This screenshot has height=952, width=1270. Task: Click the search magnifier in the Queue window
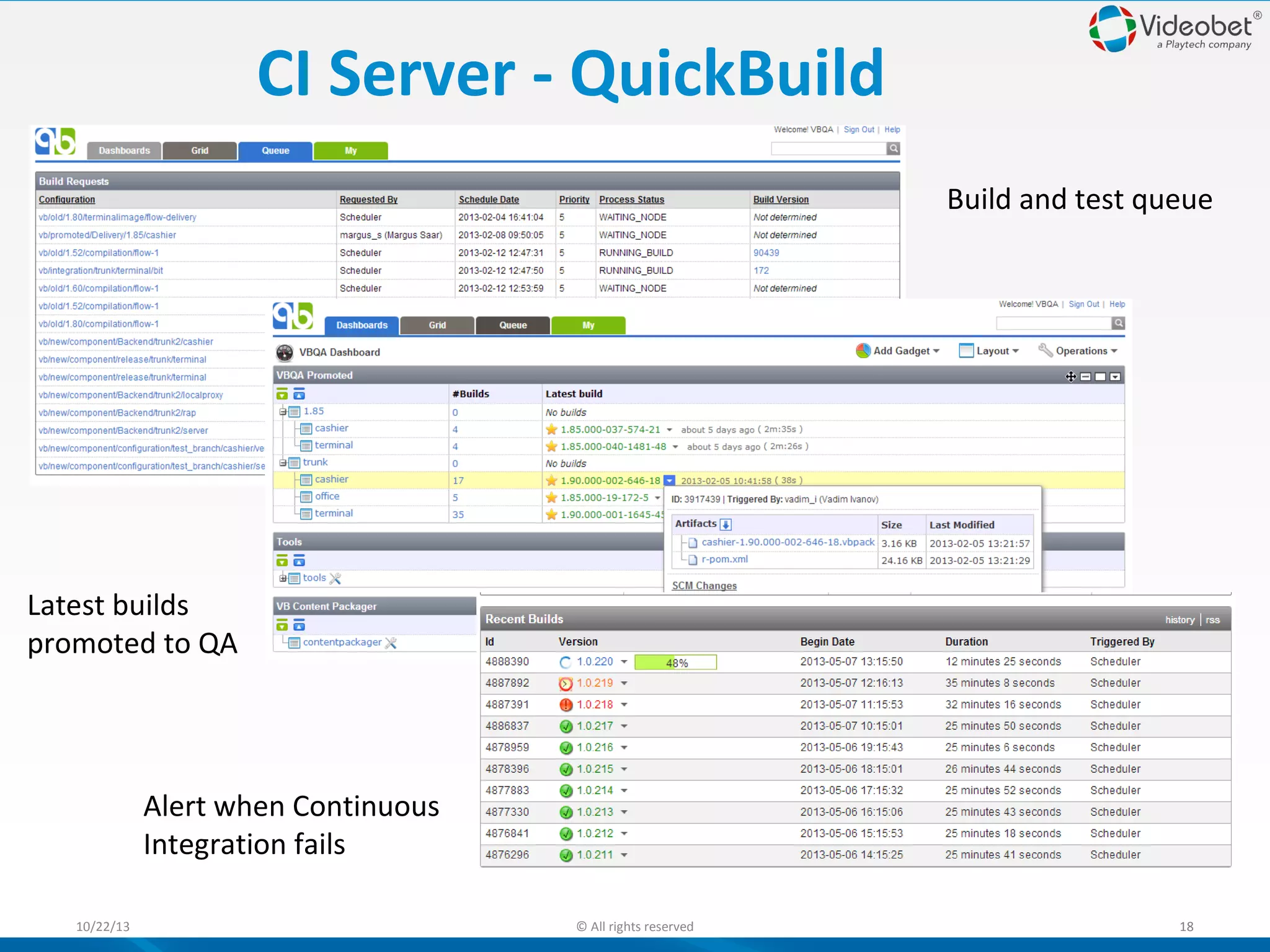click(894, 149)
